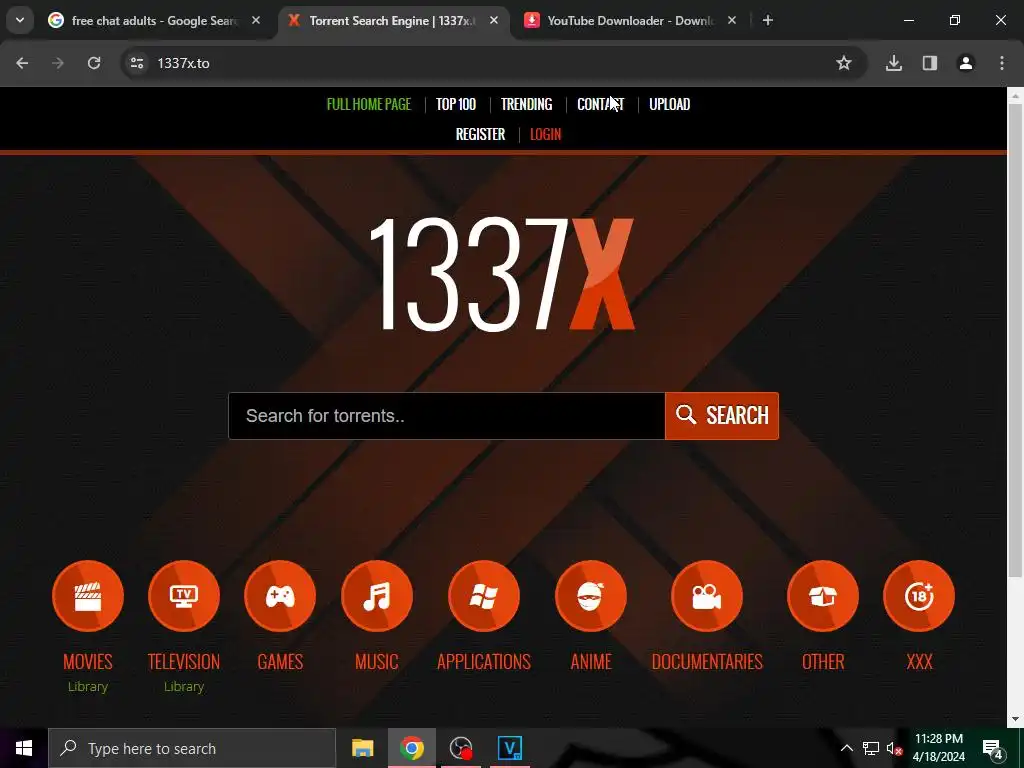Open Chrome three-dot menu
The height and width of the screenshot is (768, 1024).
click(1002, 63)
